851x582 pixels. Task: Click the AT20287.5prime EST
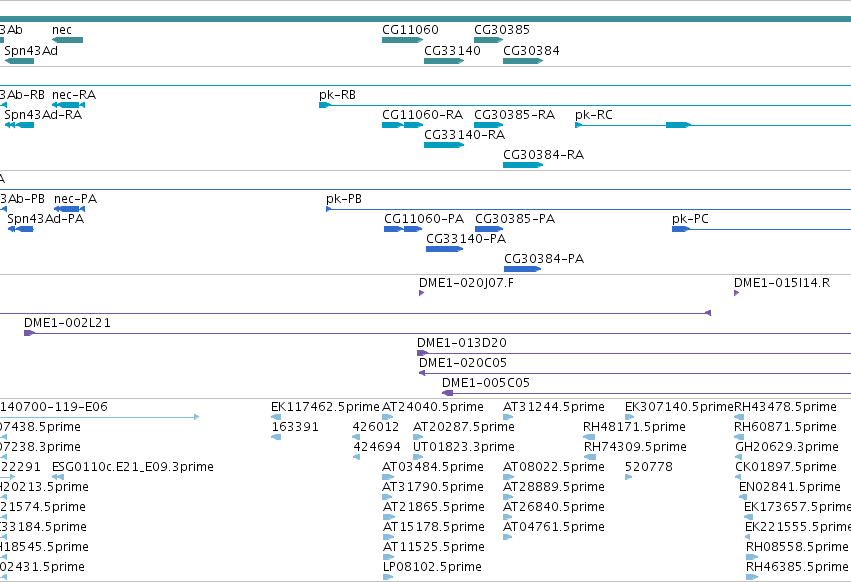point(418,437)
